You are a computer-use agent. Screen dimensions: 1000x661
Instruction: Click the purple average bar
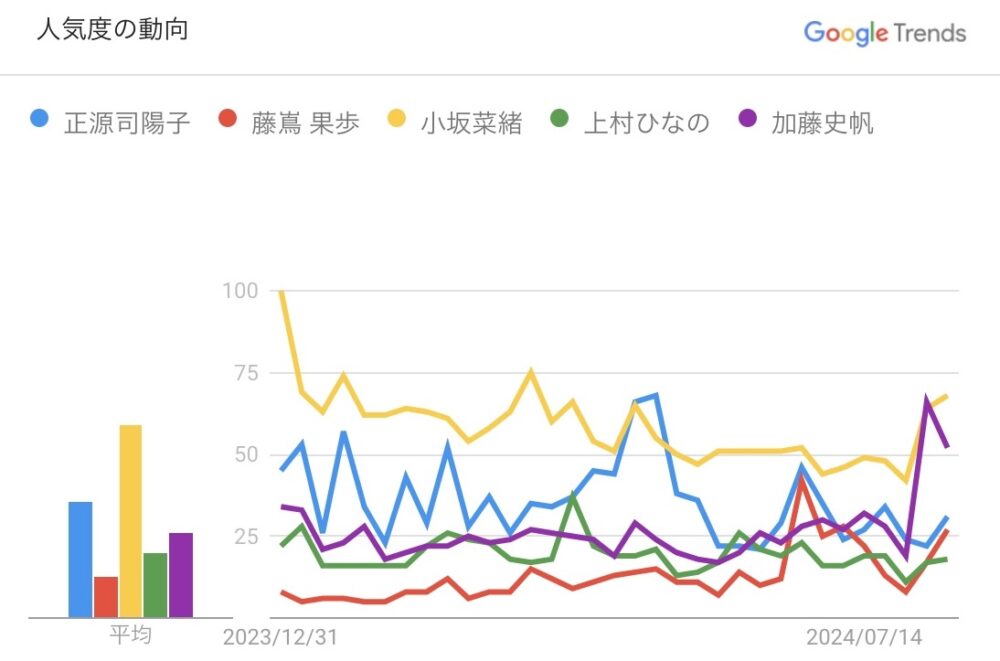[x=181, y=575]
